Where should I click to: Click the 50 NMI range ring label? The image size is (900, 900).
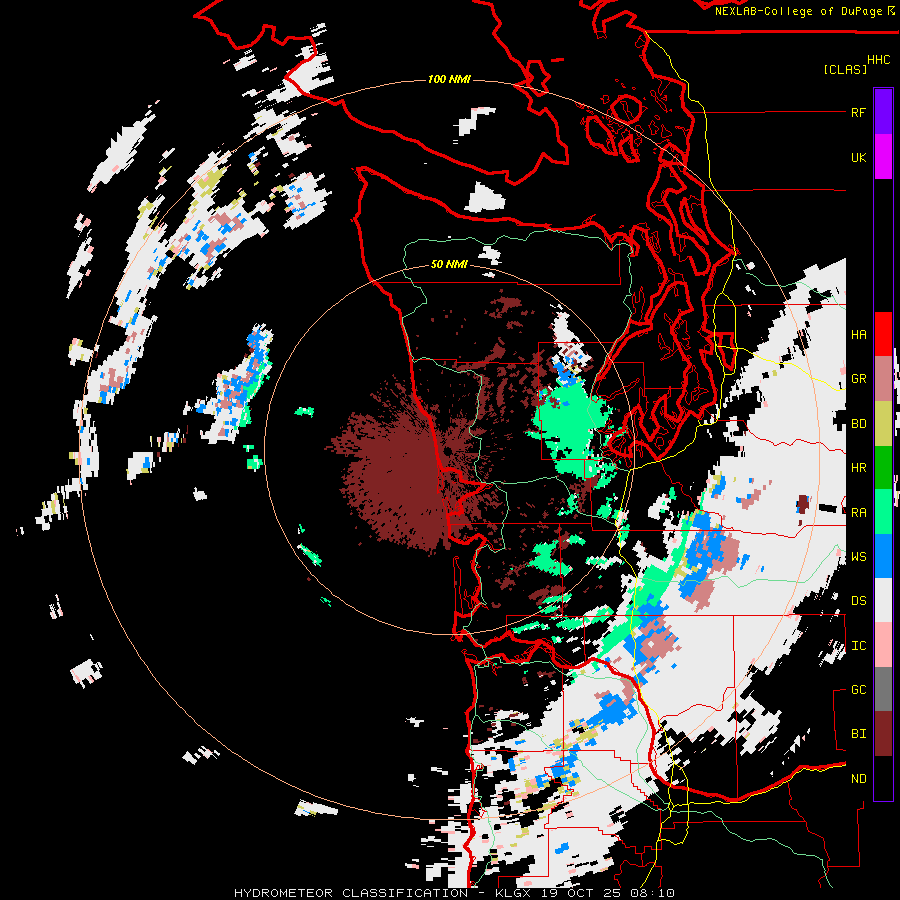tap(449, 265)
